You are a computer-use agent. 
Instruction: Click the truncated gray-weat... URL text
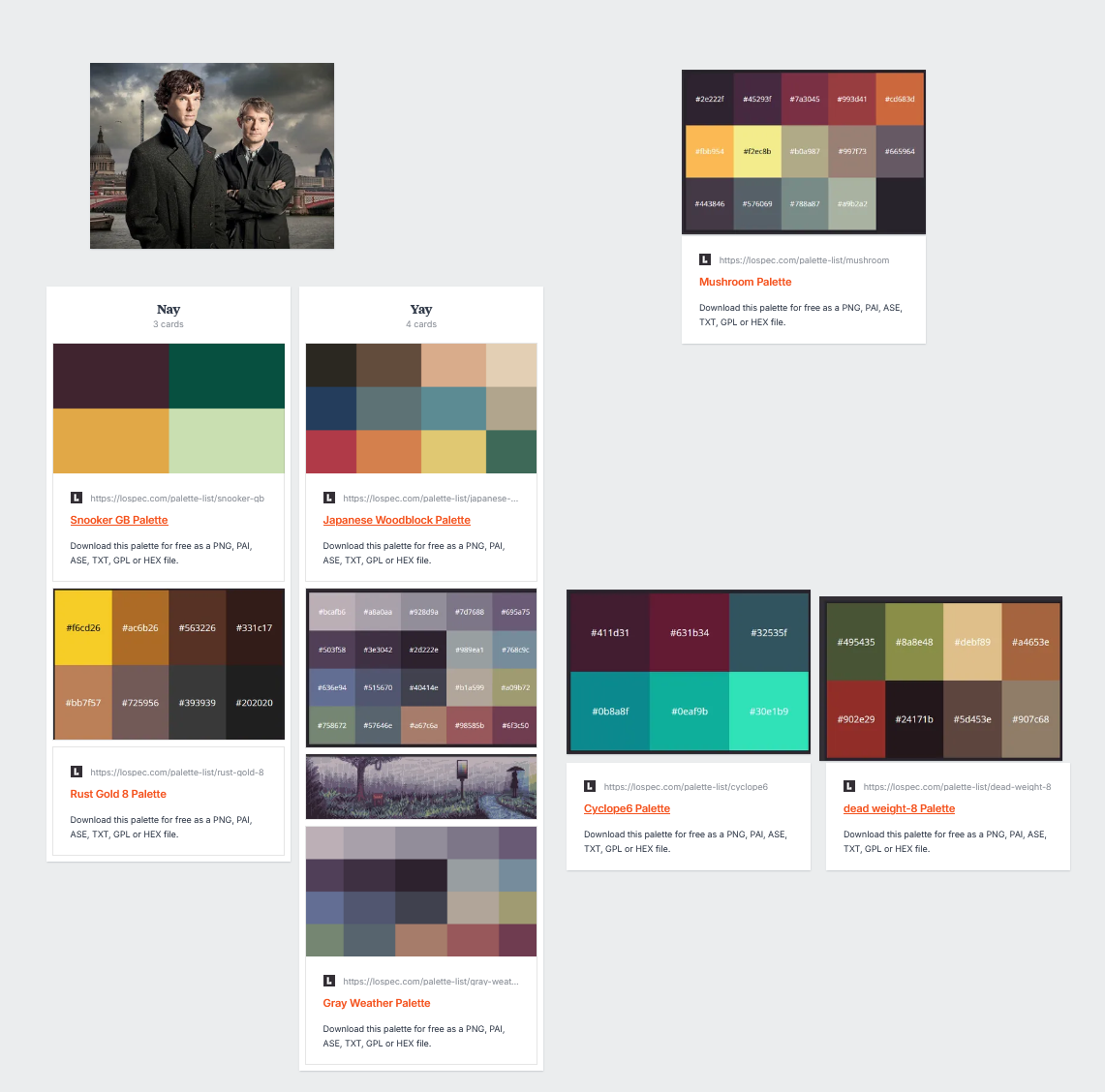point(431,981)
